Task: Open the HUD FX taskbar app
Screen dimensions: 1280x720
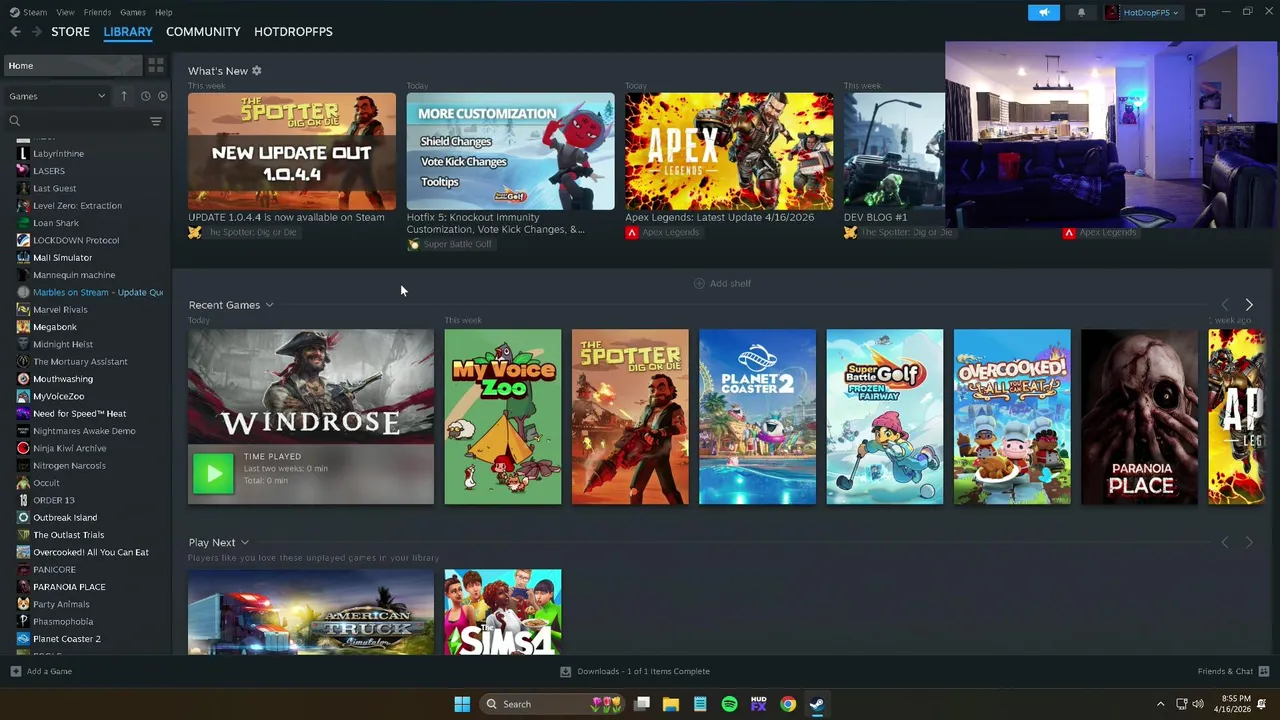Action: click(758, 704)
